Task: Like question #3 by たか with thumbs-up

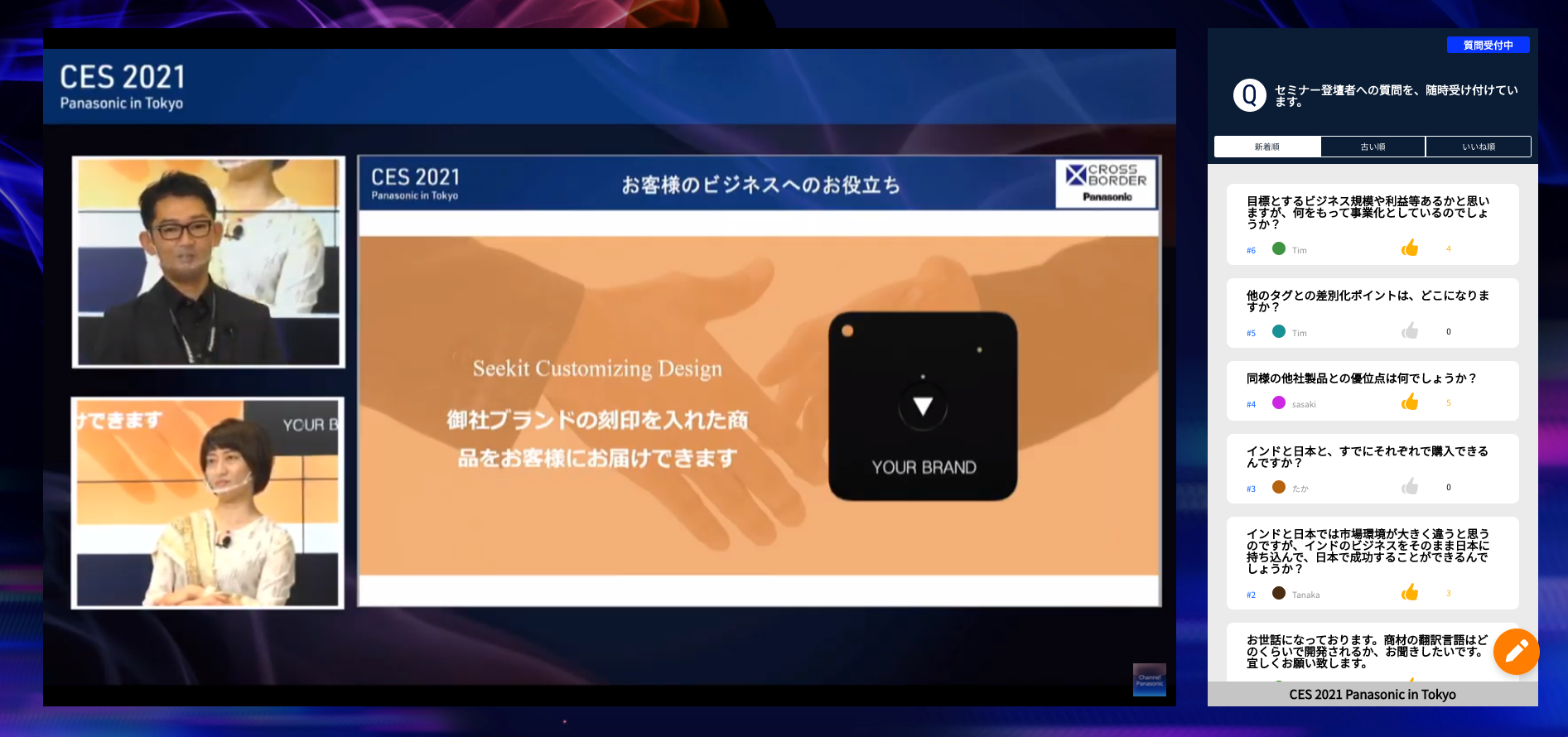Action: [1410, 486]
